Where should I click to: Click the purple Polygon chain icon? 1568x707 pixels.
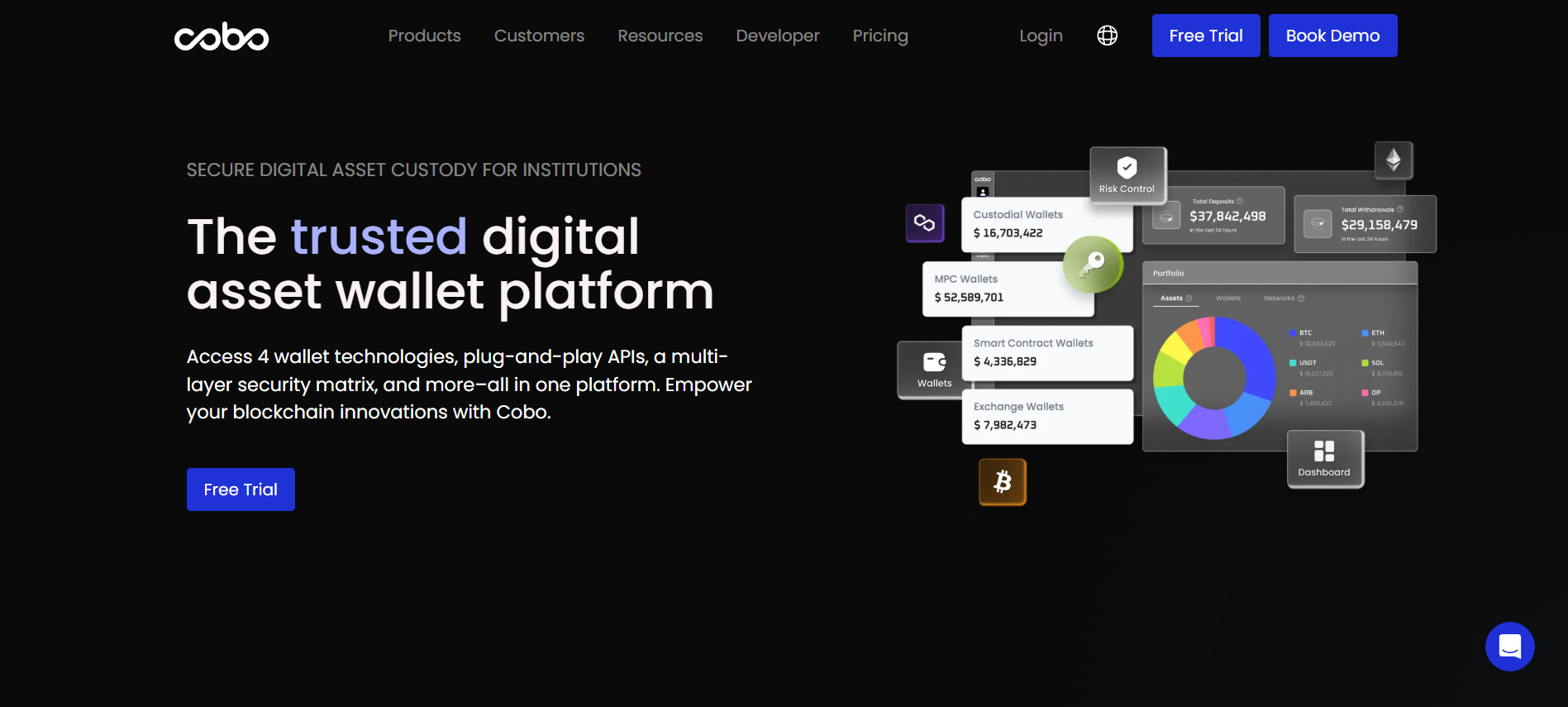tap(925, 223)
